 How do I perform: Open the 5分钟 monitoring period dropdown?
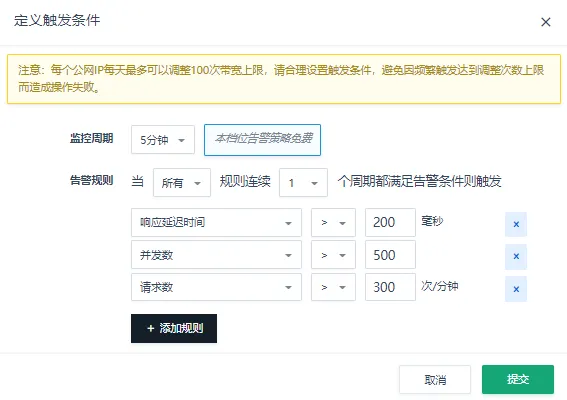(x=163, y=140)
